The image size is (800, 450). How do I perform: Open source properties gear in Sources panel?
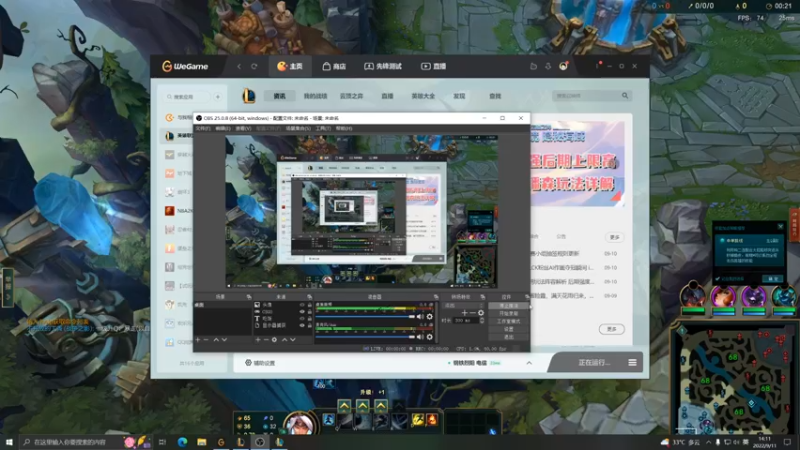click(274, 340)
